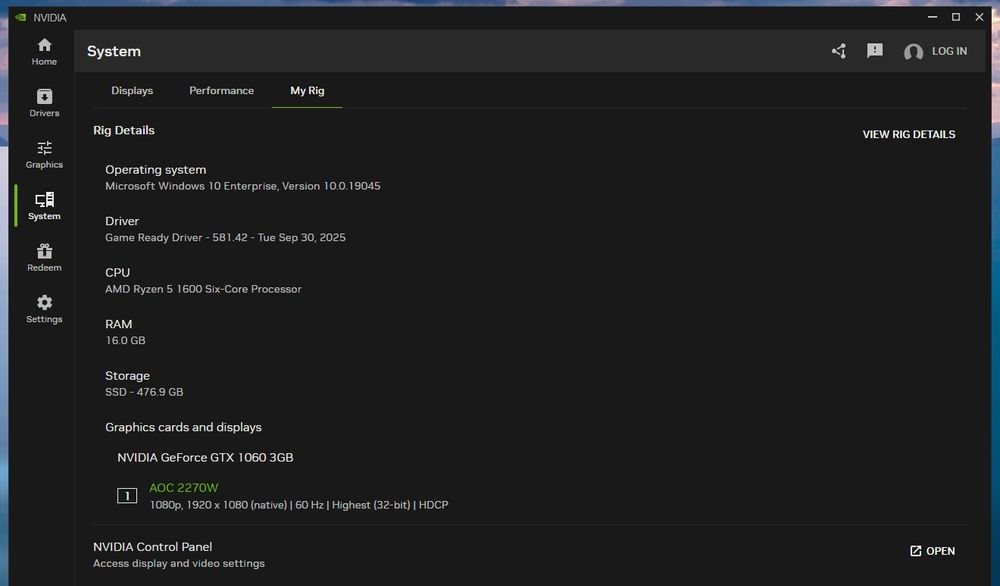Click the AOC 2270W display link
This screenshot has height=586, width=1000.
(x=184, y=488)
